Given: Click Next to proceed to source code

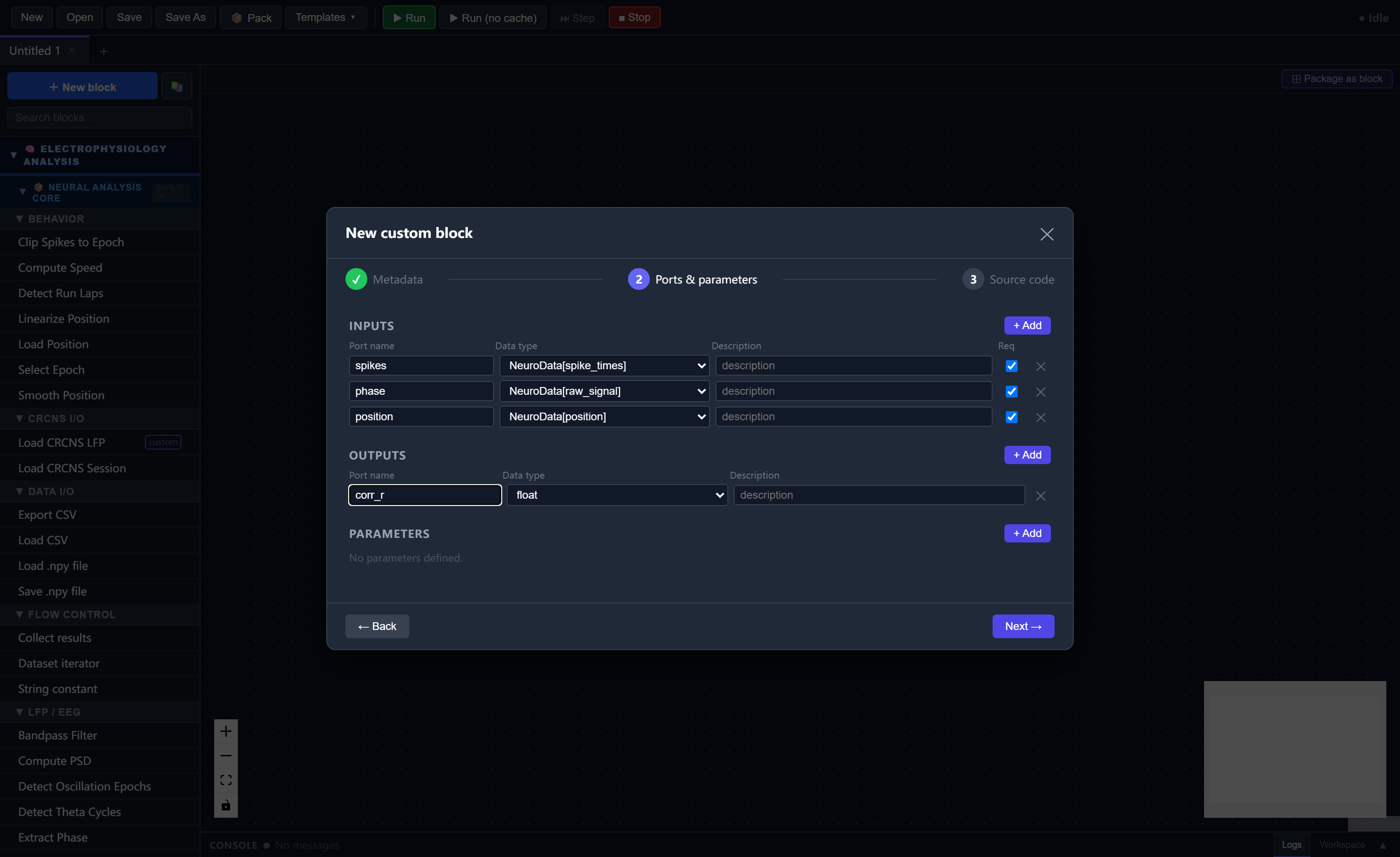Looking at the screenshot, I should coord(1023,626).
